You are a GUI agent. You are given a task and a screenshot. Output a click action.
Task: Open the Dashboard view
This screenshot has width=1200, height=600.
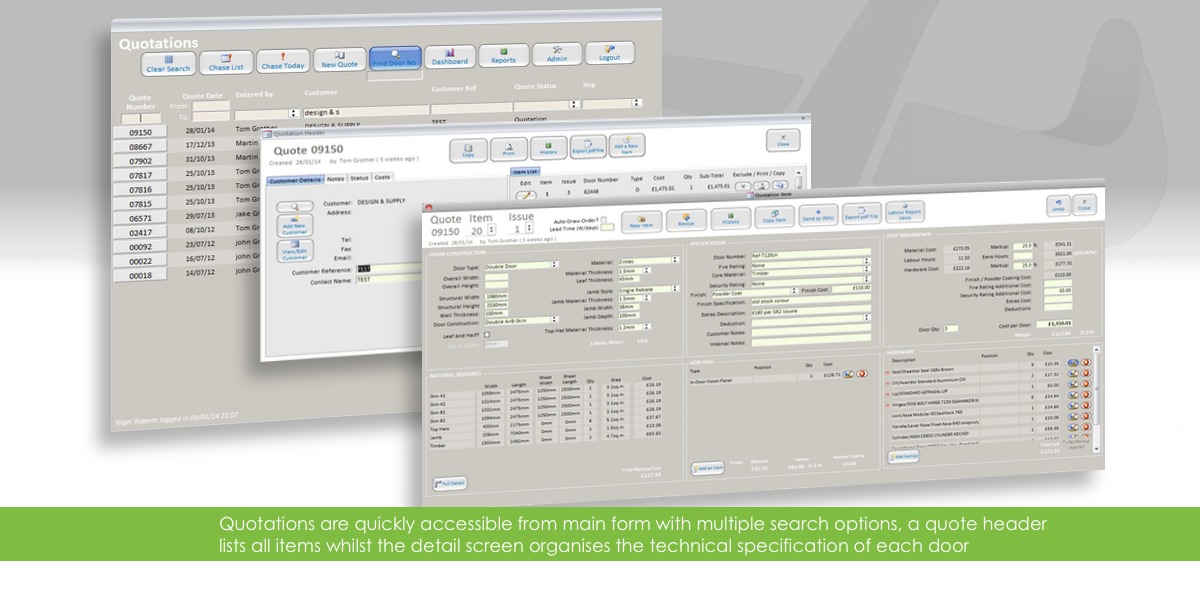pos(450,57)
